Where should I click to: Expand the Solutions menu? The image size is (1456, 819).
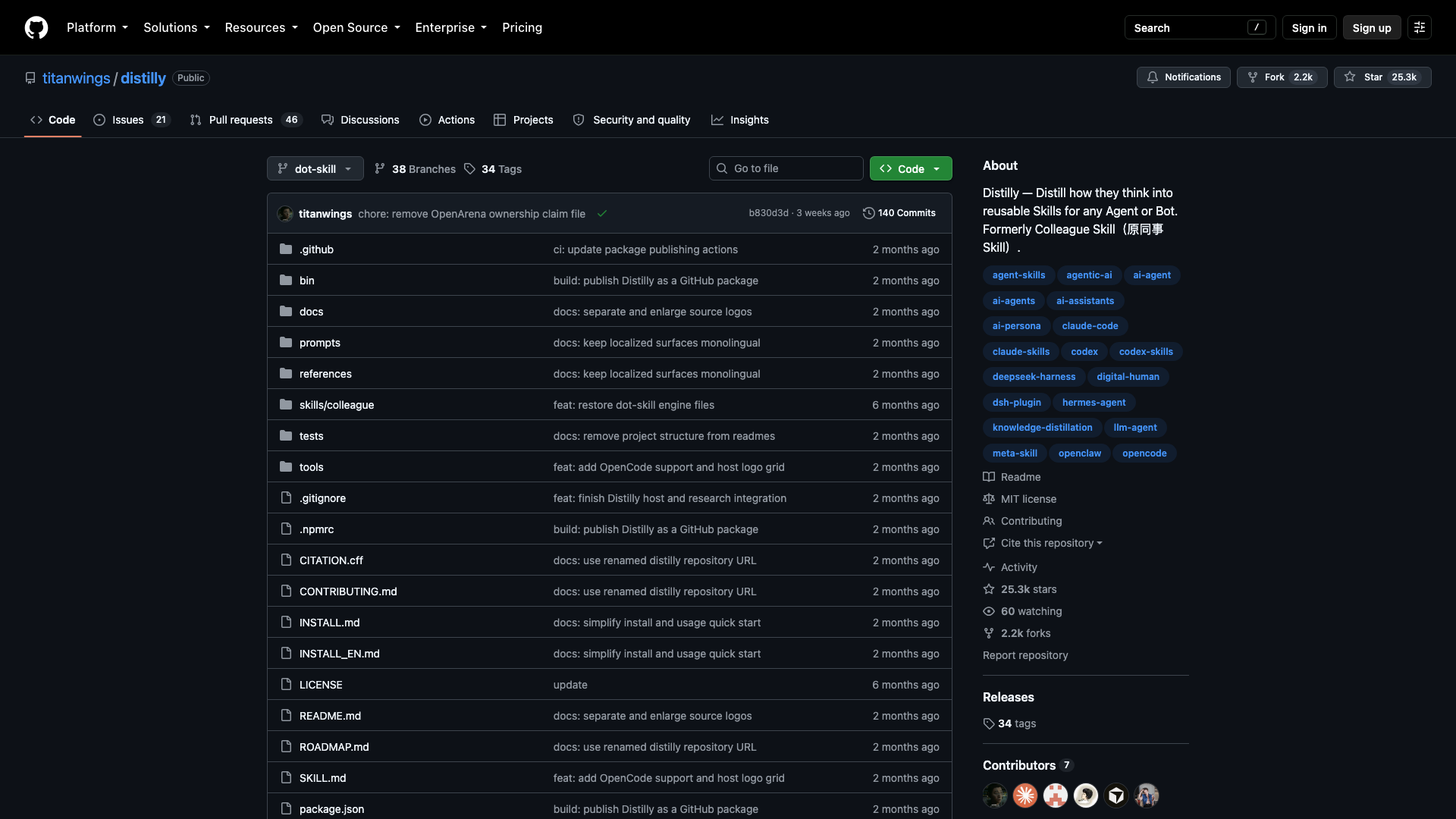pyautogui.click(x=177, y=27)
